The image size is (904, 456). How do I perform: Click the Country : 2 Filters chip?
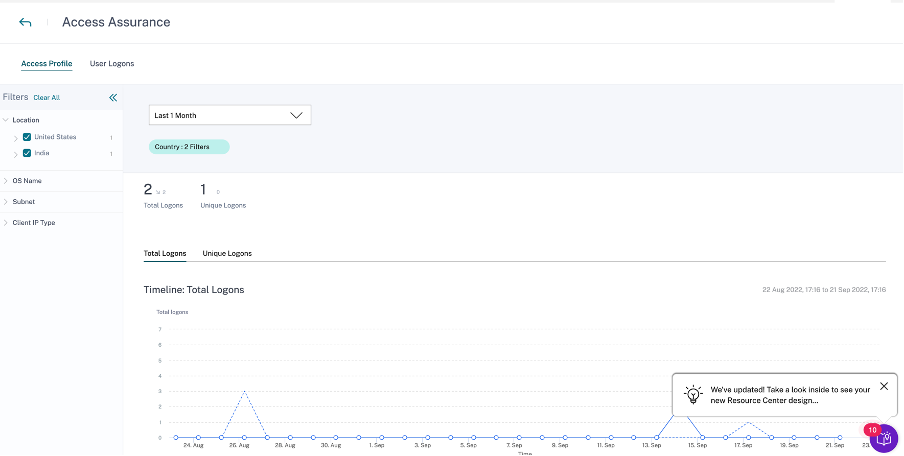click(189, 147)
